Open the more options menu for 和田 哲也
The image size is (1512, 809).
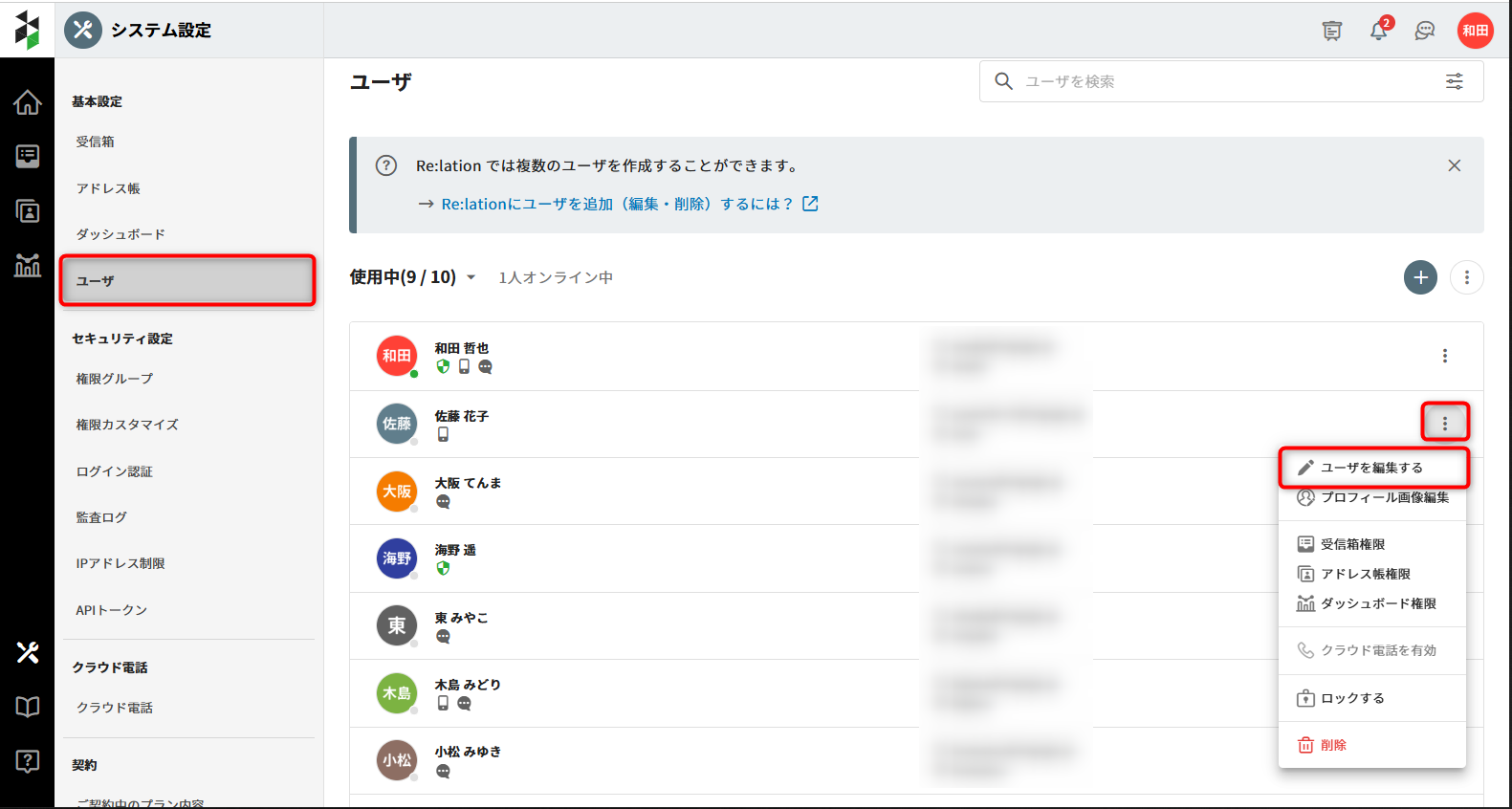pos(1444,356)
